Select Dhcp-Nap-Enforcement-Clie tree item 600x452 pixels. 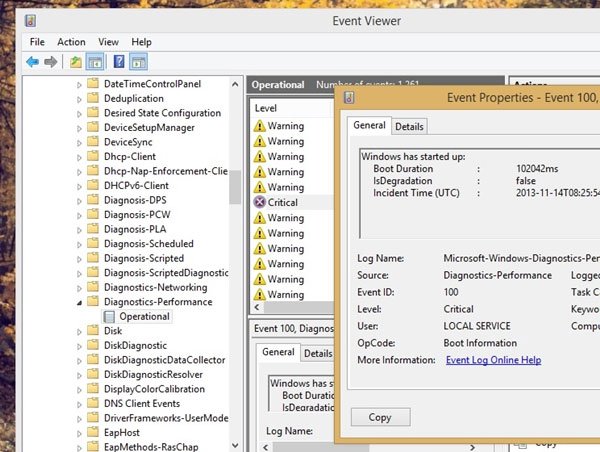tap(166, 171)
